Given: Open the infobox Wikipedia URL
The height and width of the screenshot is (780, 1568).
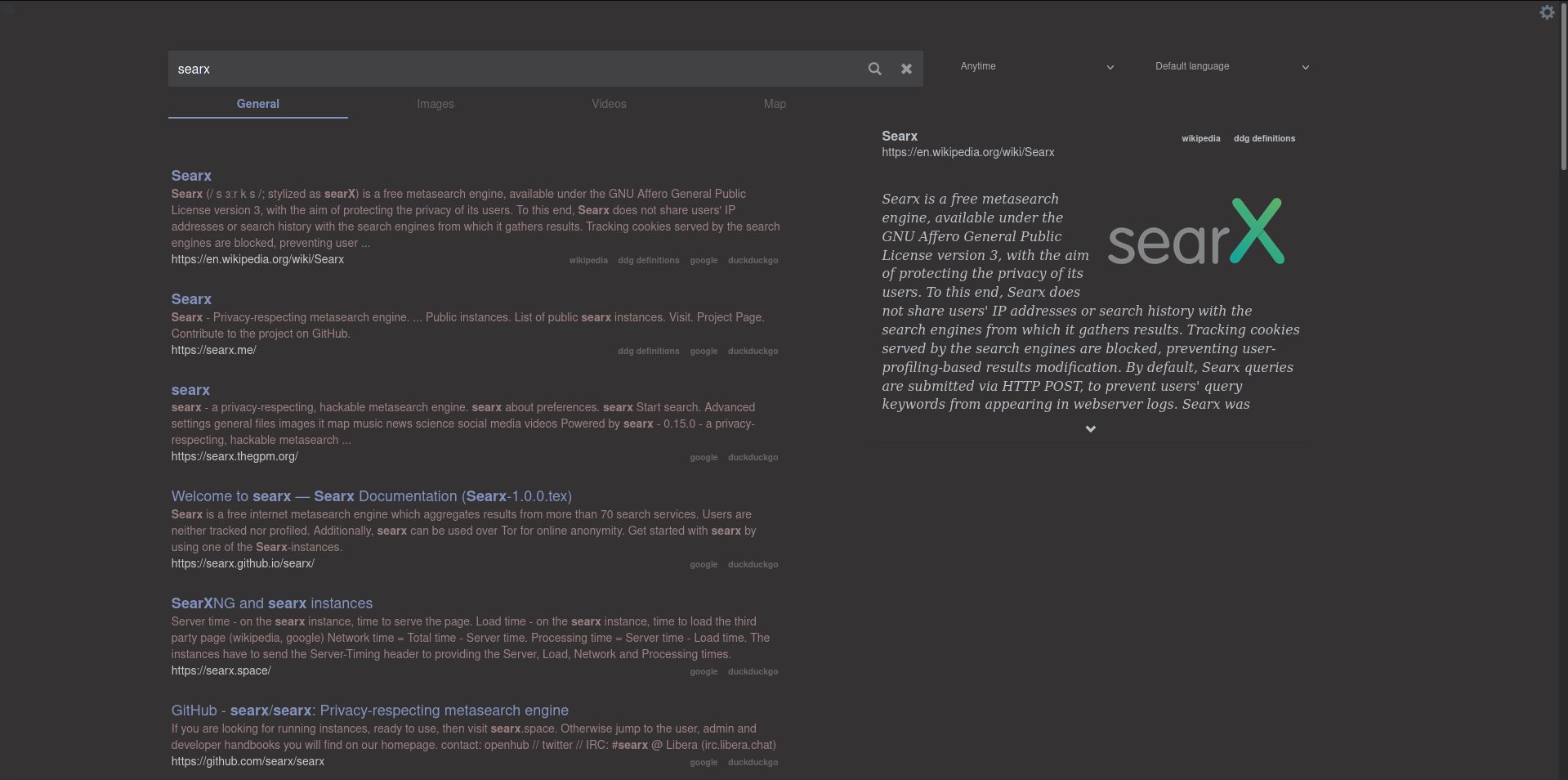Looking at the screenshot, I should tap(968, 152).
